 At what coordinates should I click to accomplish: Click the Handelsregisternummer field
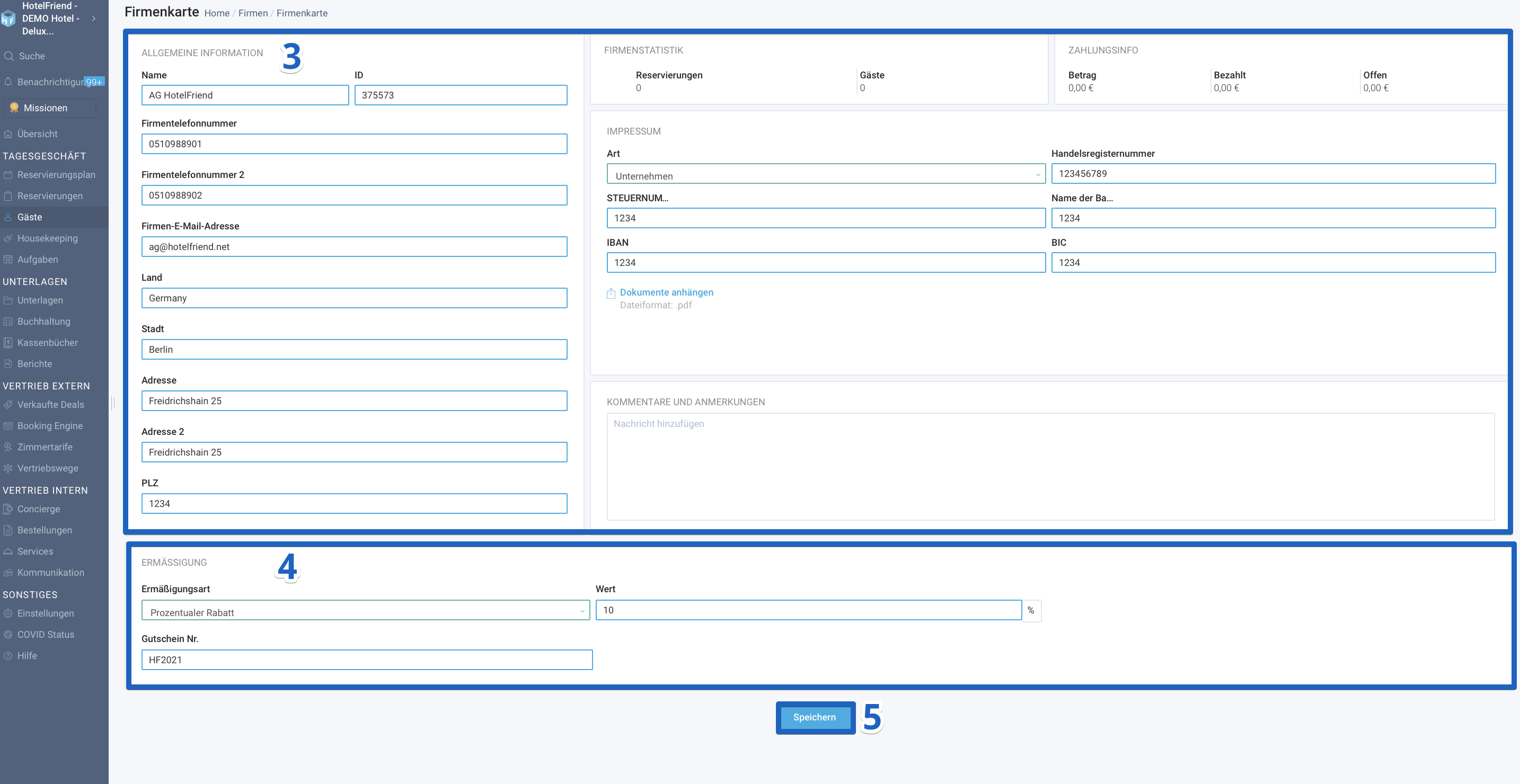[x=1274, y=173]
